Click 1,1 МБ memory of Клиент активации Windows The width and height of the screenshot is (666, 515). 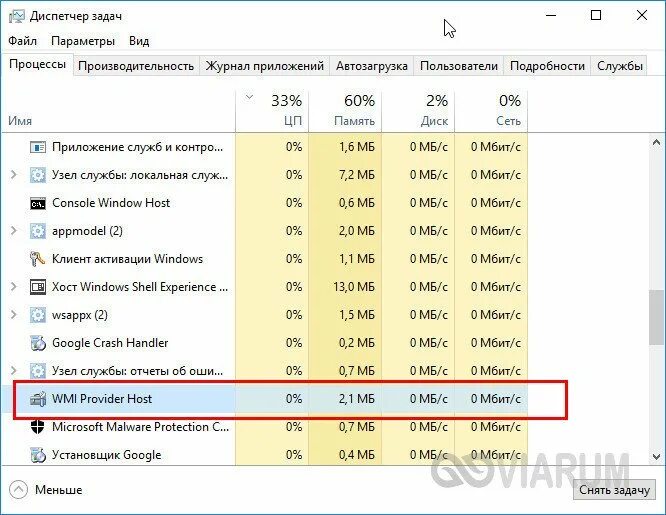357,259
